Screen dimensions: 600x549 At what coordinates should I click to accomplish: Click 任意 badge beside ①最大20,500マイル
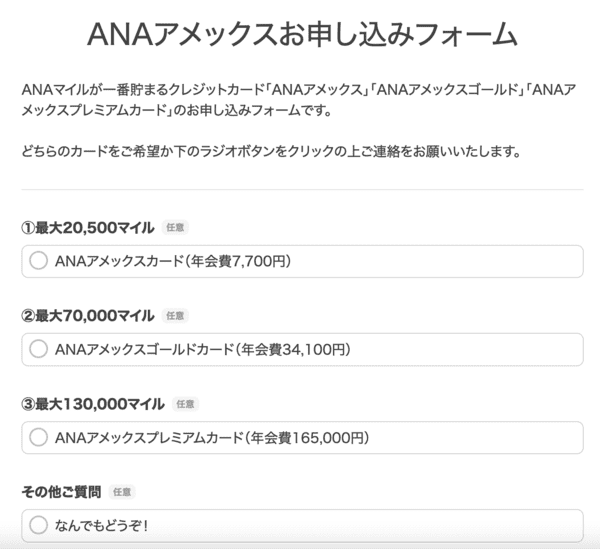(173, 228)
